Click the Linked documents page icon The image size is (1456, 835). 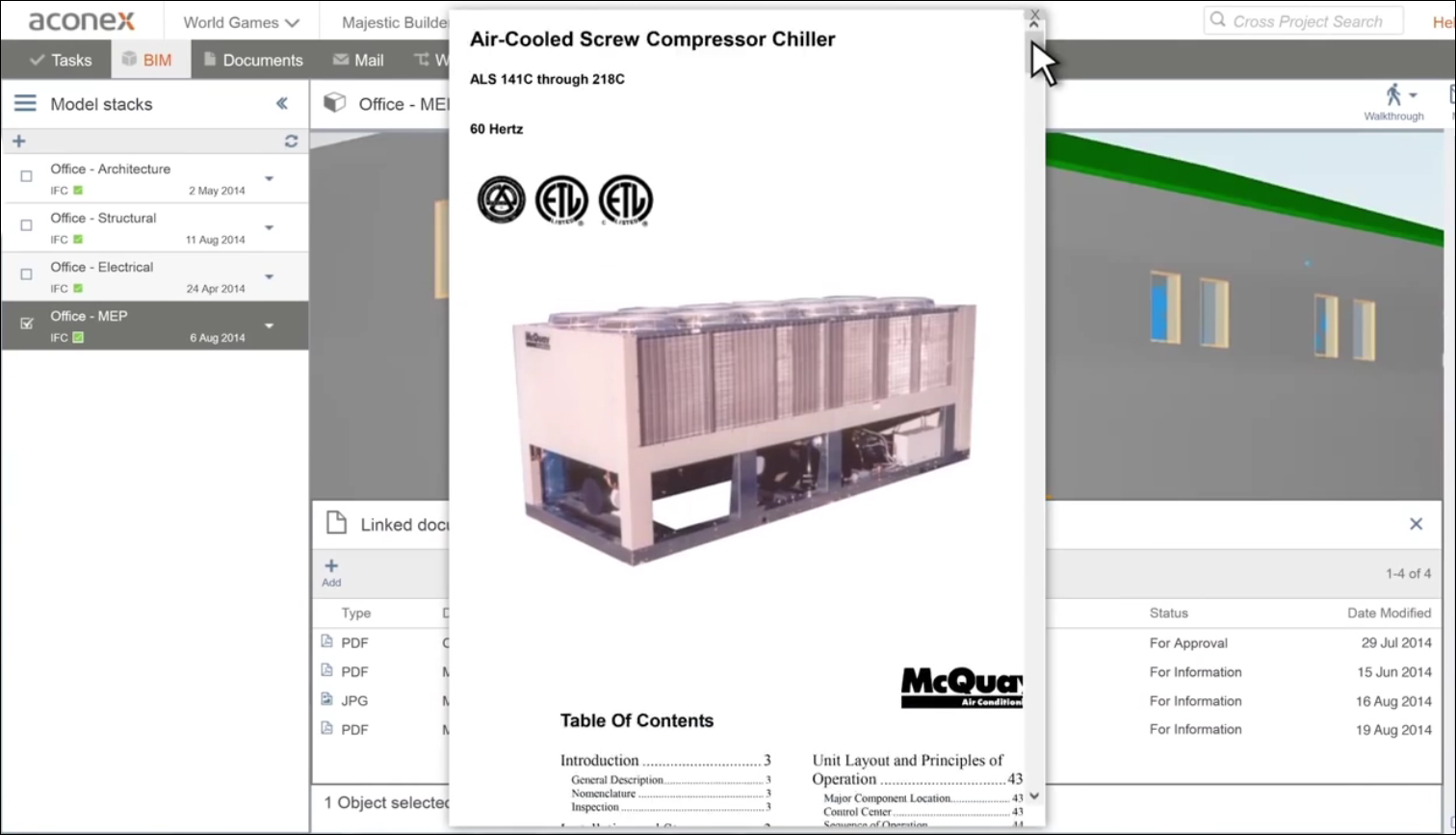(x=336, y=523)
